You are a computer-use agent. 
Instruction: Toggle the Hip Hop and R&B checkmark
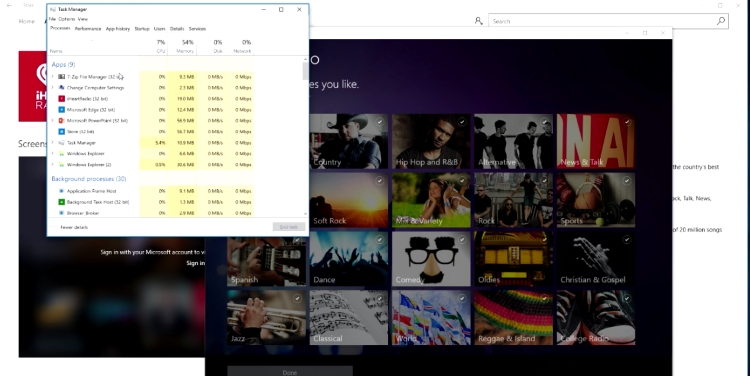tap(462, 122)
